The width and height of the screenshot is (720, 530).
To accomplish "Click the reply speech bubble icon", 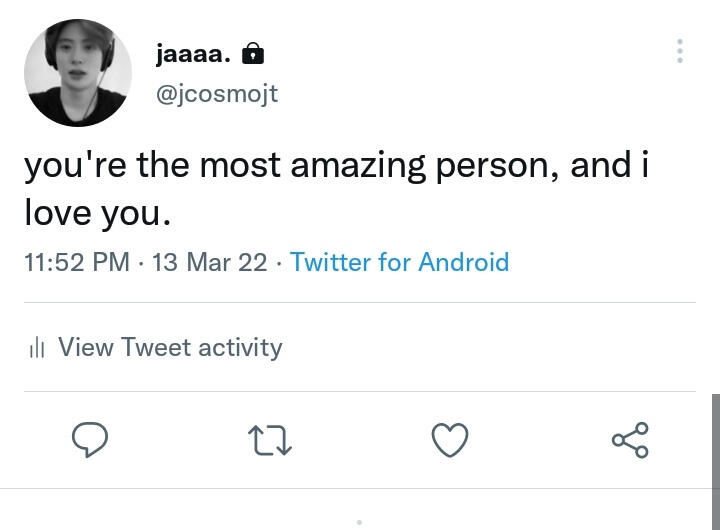I will point(90,440).
